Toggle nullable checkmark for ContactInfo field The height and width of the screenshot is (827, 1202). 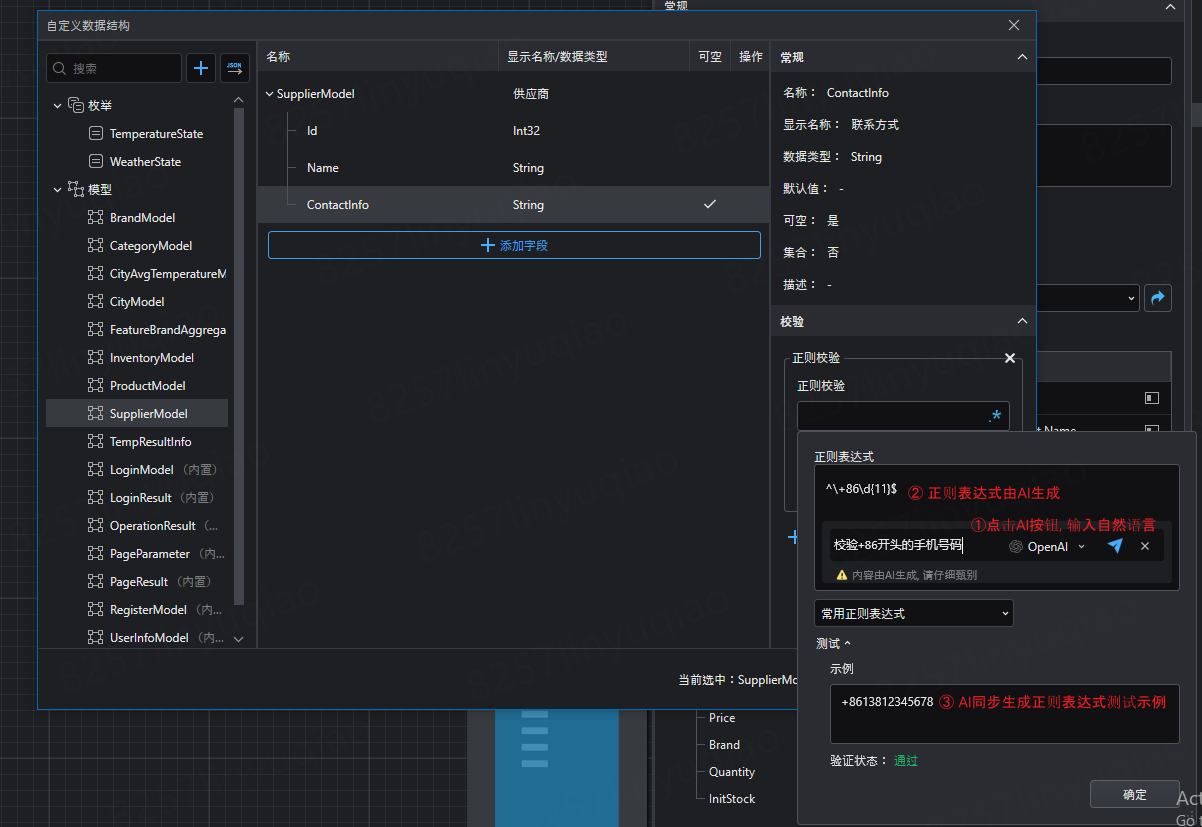coord(710,204)
